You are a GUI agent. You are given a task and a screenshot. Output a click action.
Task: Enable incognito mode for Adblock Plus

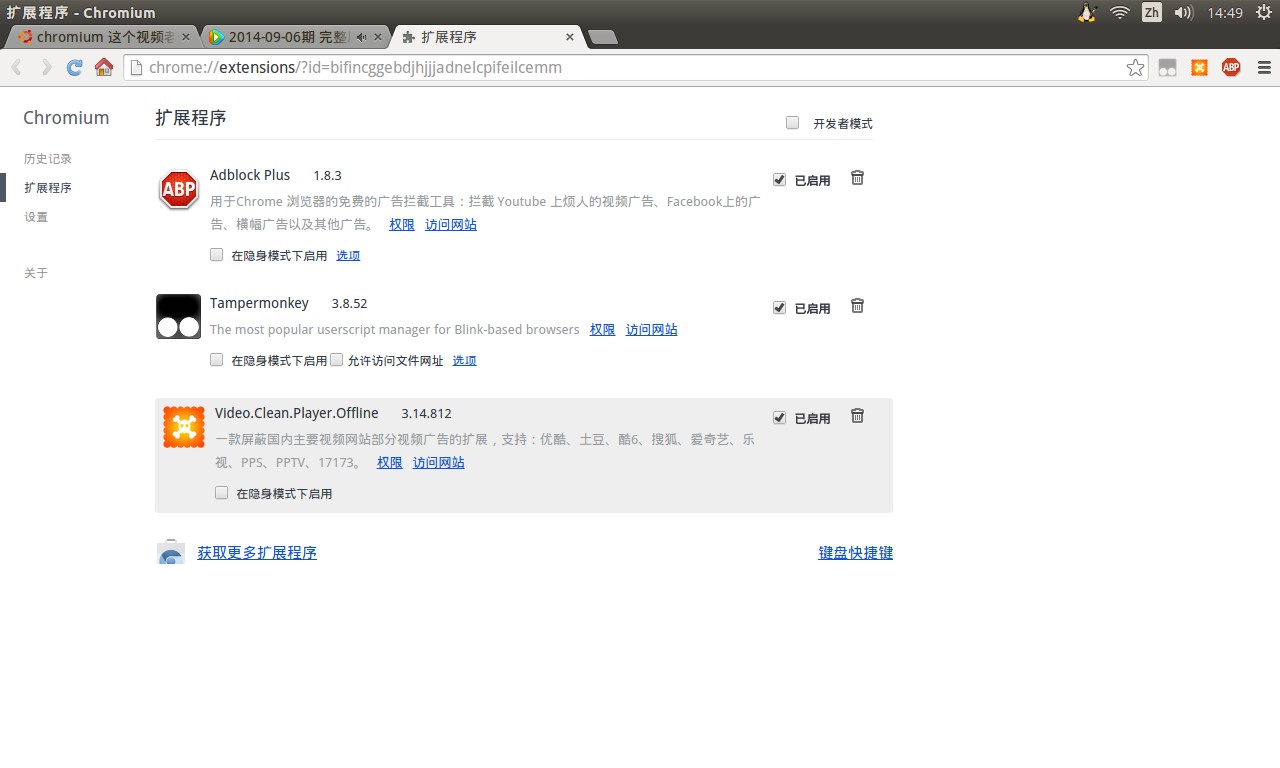click(x=216, y=254)
